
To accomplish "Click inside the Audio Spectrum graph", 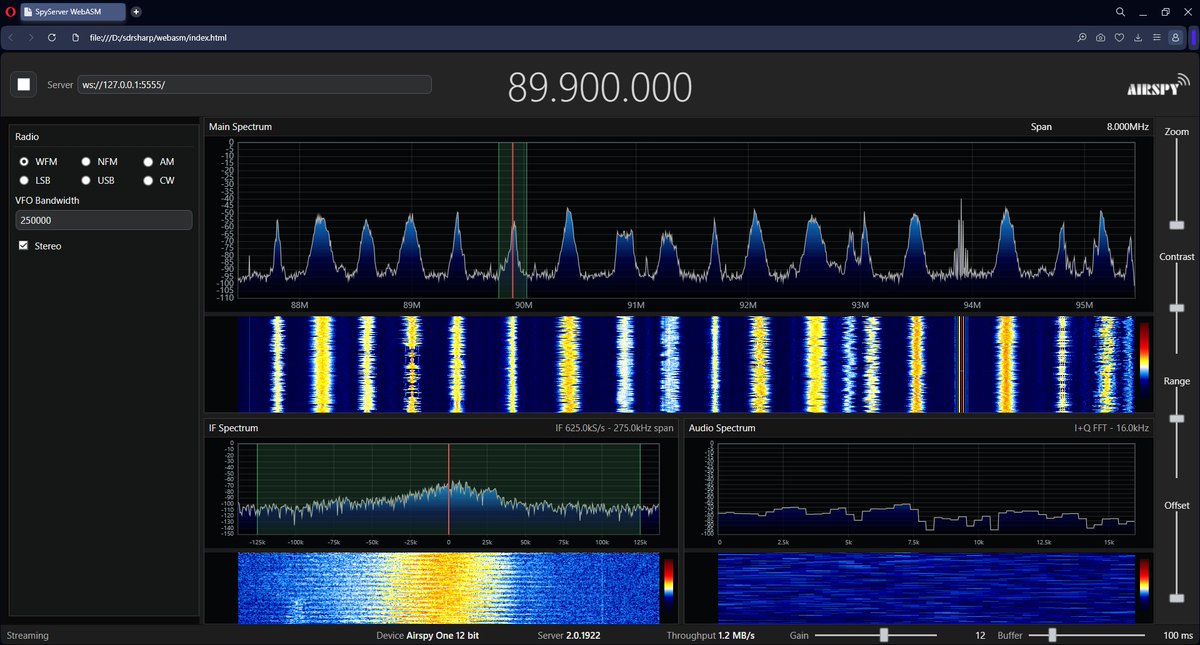I will pyautogui.click(x=926, y=490).
